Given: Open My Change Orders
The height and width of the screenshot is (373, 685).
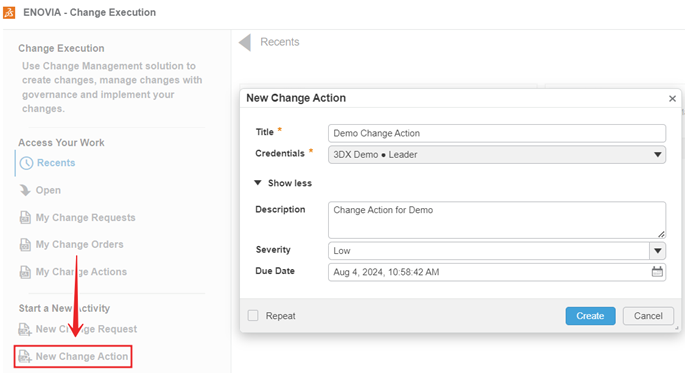Looking at the screenshot, I should coord(80,245).
